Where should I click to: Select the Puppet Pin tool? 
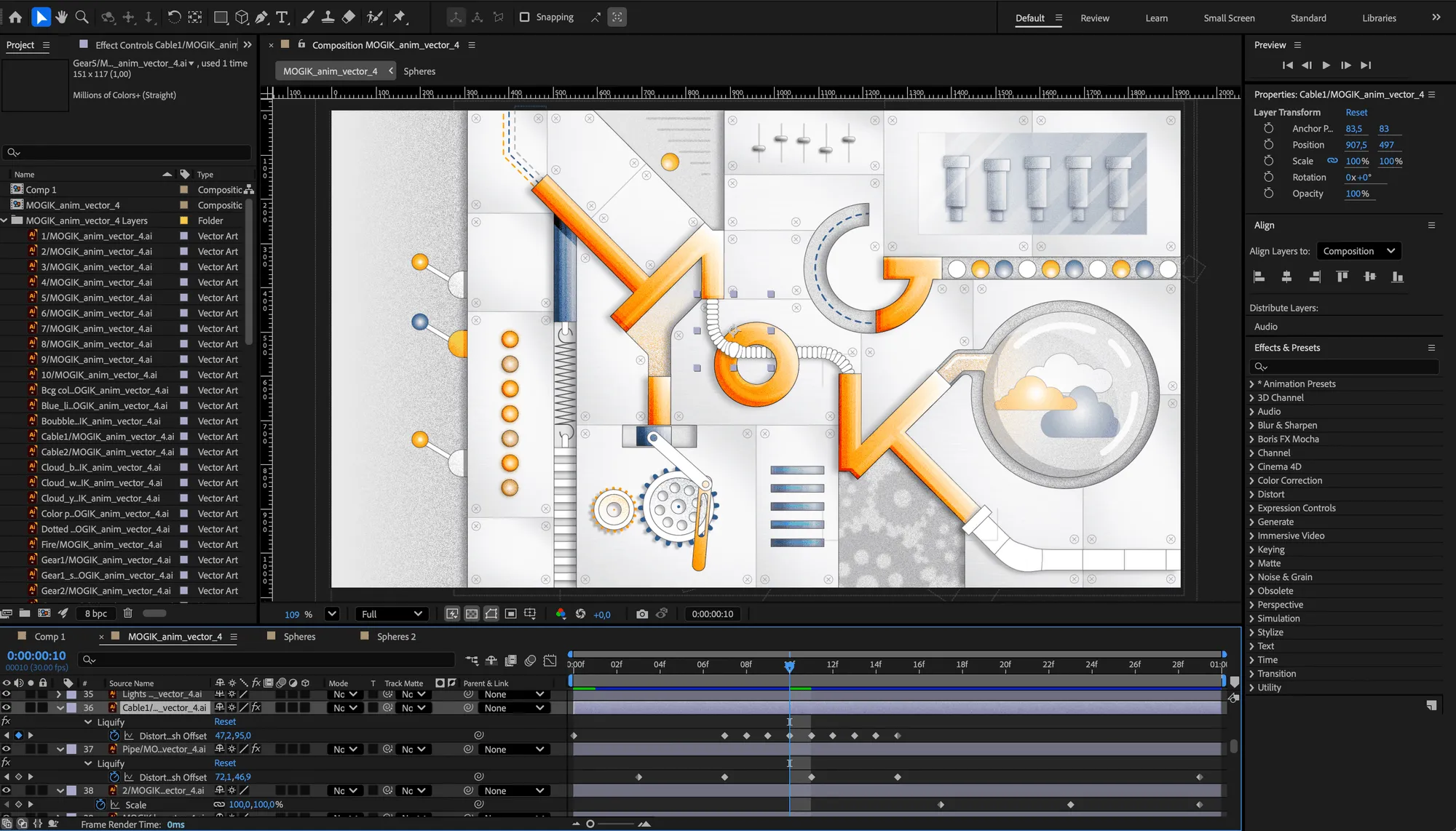[x=400, y=17]
